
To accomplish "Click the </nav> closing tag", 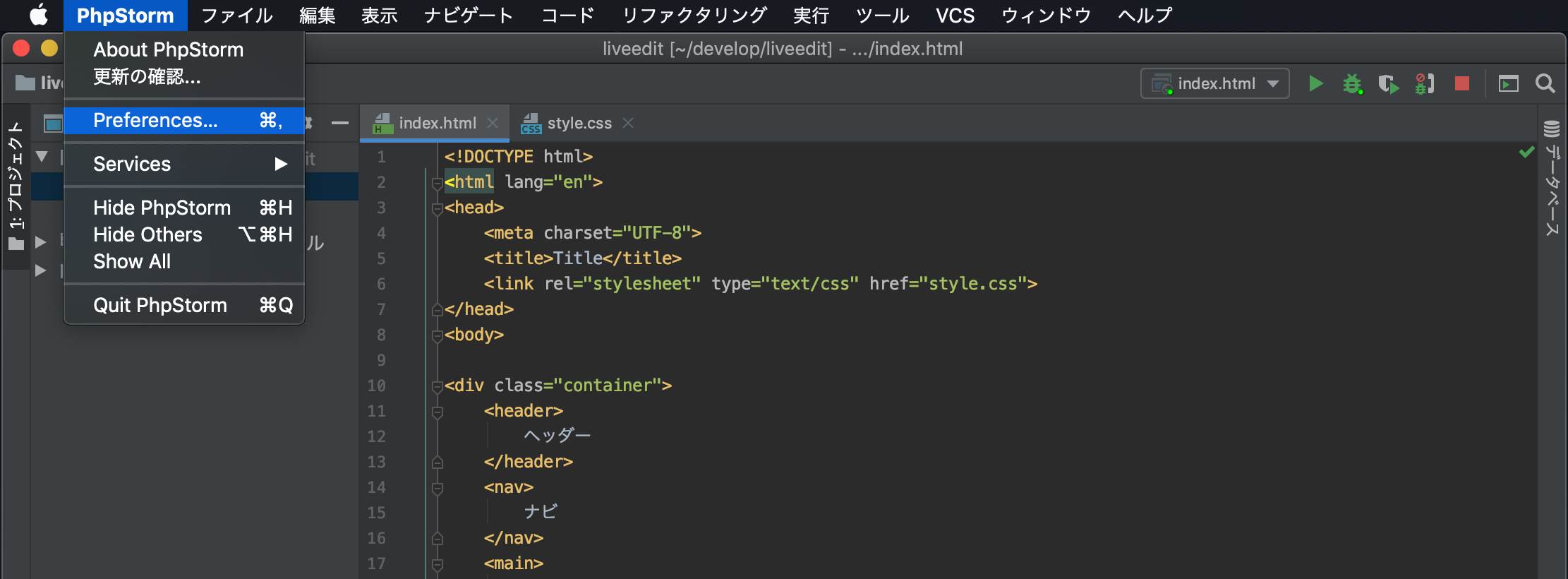I will [513, 537].
